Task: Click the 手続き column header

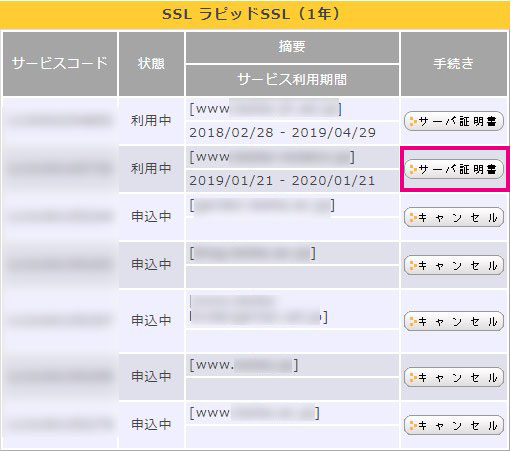Action: pos(454,64)
